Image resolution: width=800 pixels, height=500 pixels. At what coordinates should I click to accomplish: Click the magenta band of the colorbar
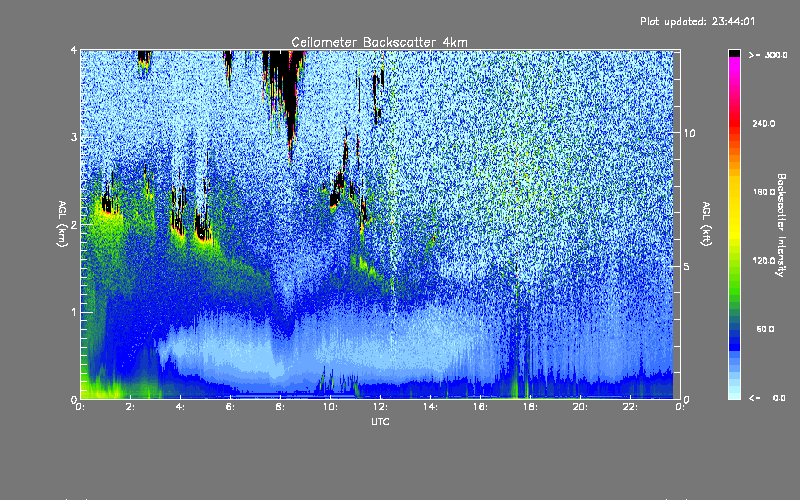(734, 65)
